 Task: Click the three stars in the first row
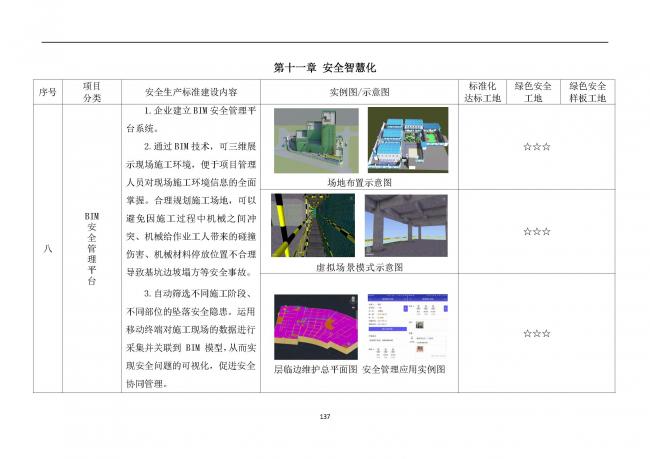tap(536, 146)
